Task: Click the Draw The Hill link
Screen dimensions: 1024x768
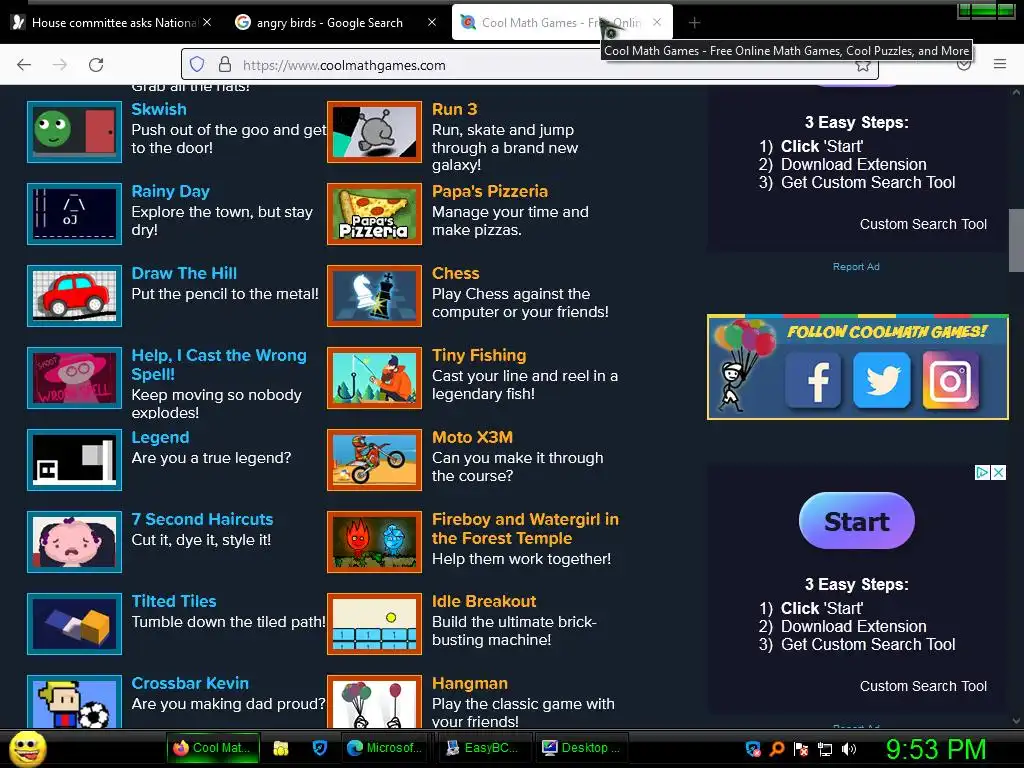Action: (184, 273)
